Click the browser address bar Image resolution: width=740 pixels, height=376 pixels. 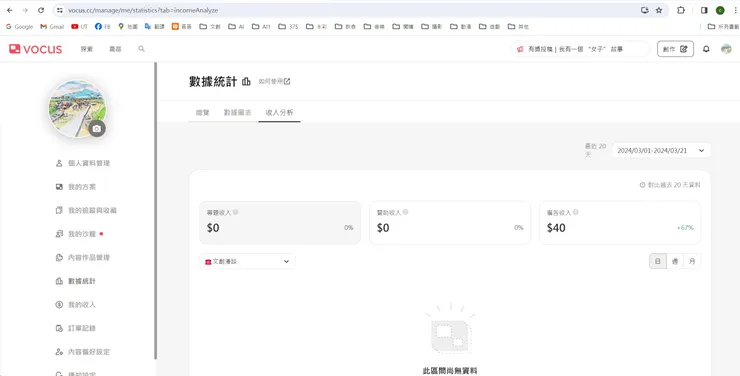(x=349, y=10)
